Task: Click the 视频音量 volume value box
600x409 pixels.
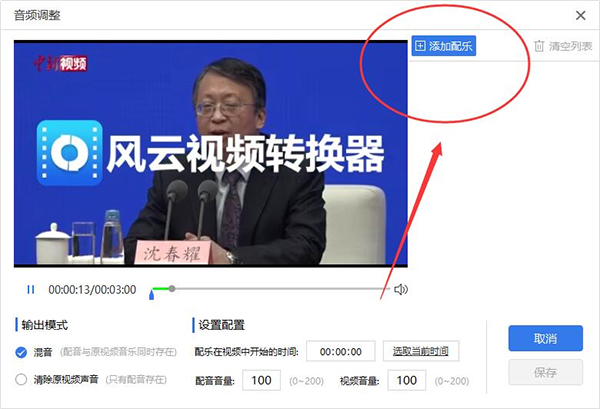Action: point(406,380)
